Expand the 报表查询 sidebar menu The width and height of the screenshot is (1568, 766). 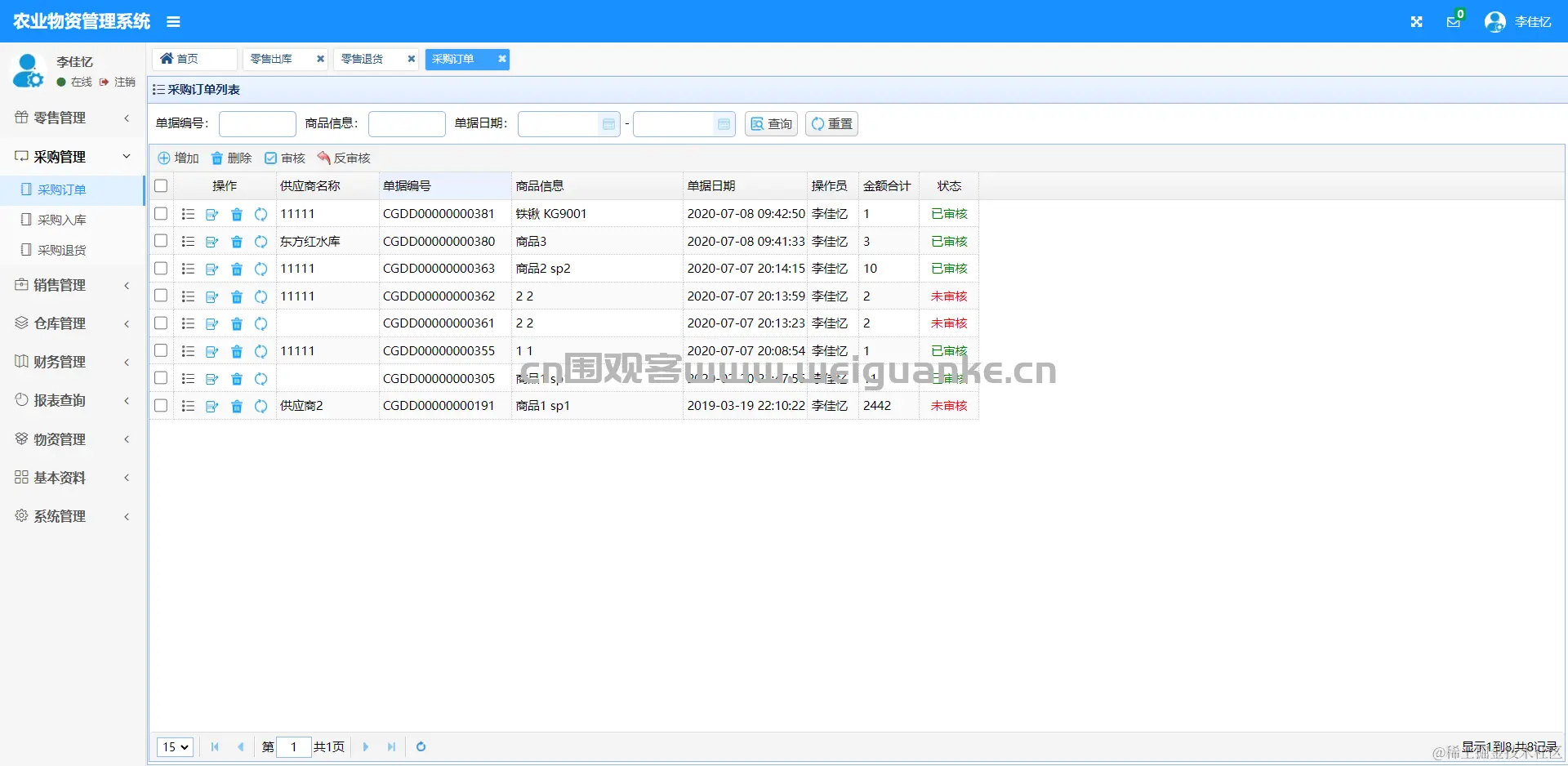coord(73,400)
